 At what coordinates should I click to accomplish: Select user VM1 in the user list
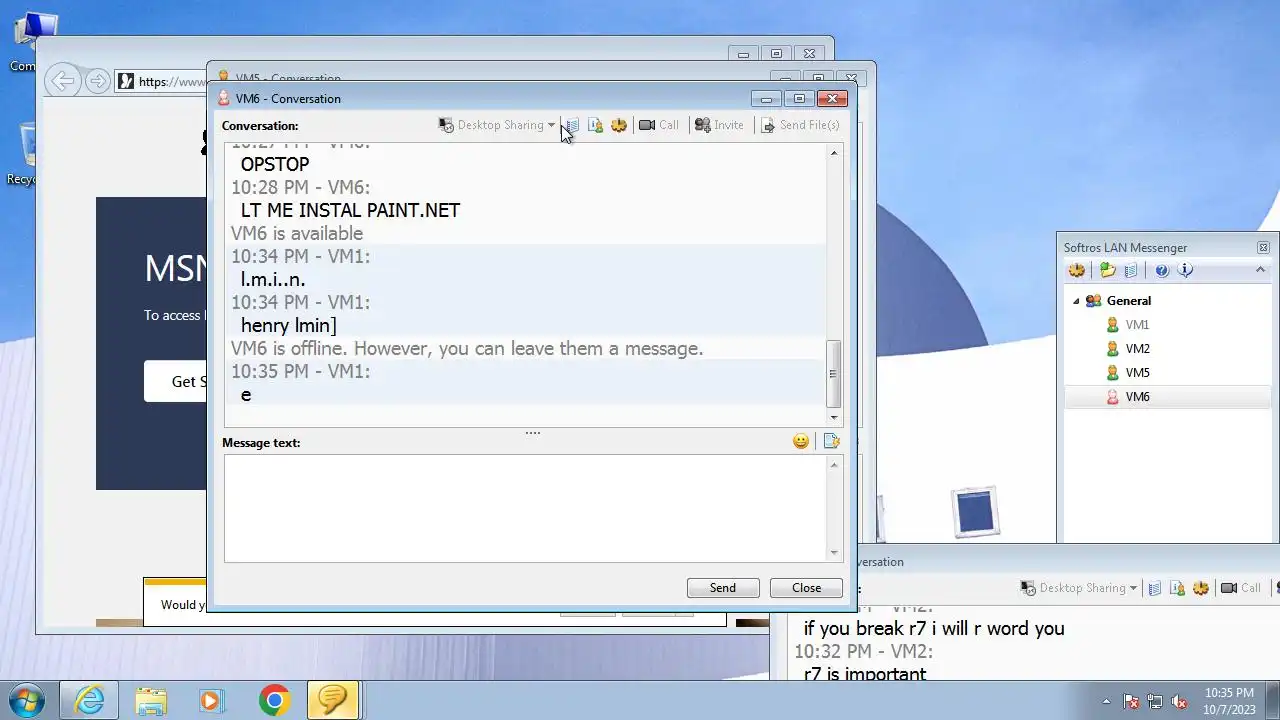[x=1137, y=325]
